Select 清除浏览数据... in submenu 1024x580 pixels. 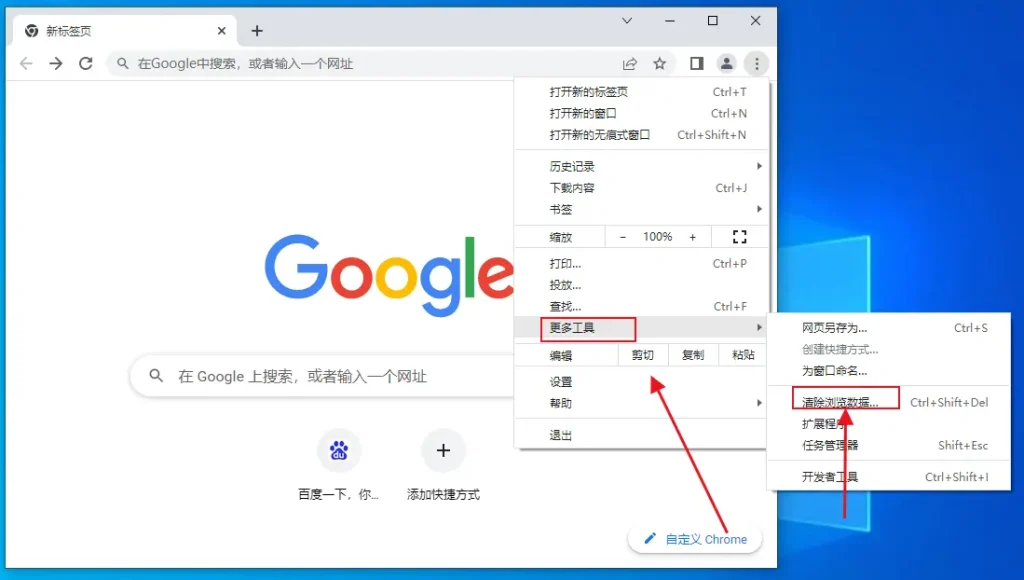pos(889,402)
